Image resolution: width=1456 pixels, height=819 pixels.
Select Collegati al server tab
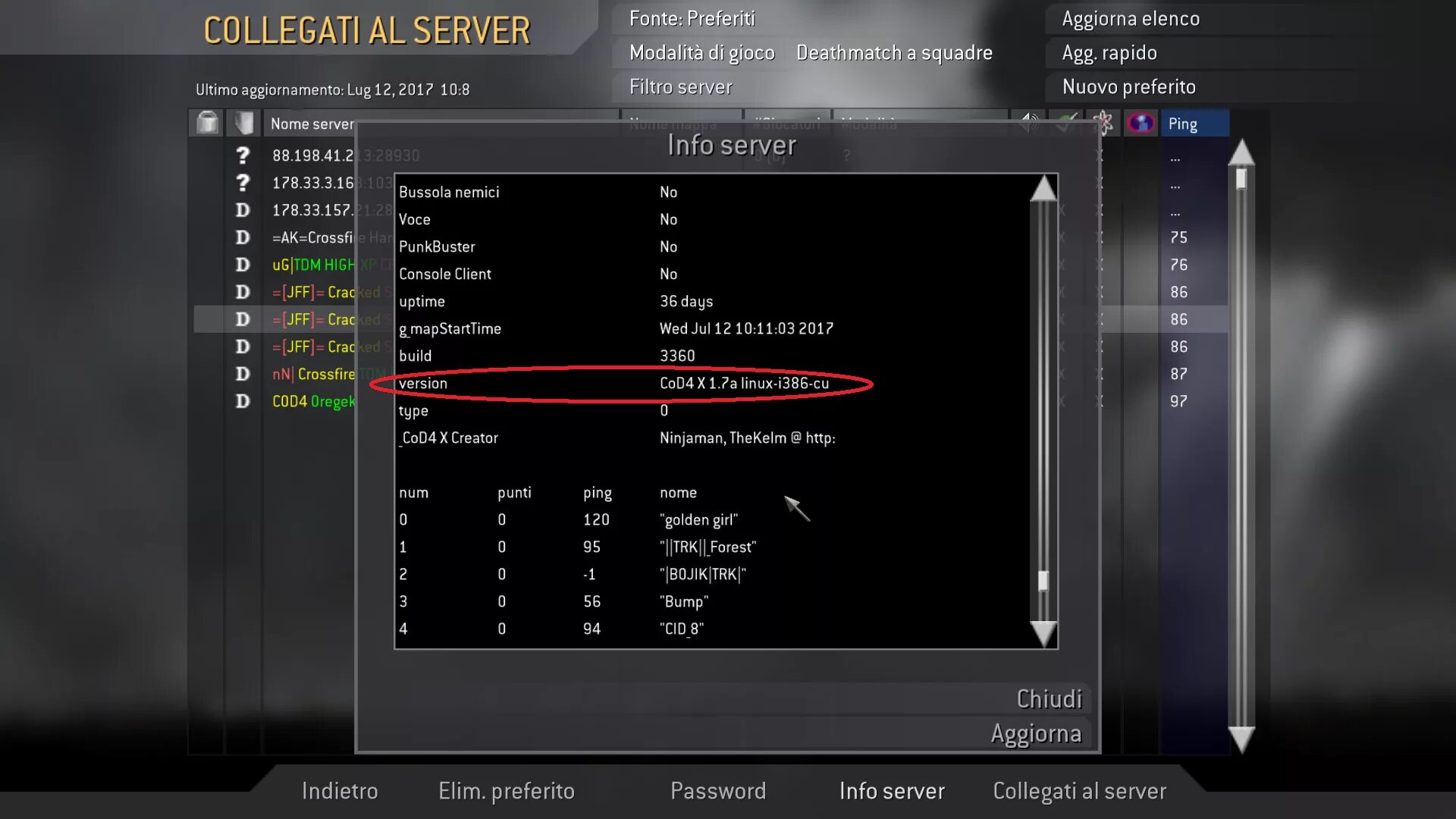pyautogui.click(x=1079, y=790)
